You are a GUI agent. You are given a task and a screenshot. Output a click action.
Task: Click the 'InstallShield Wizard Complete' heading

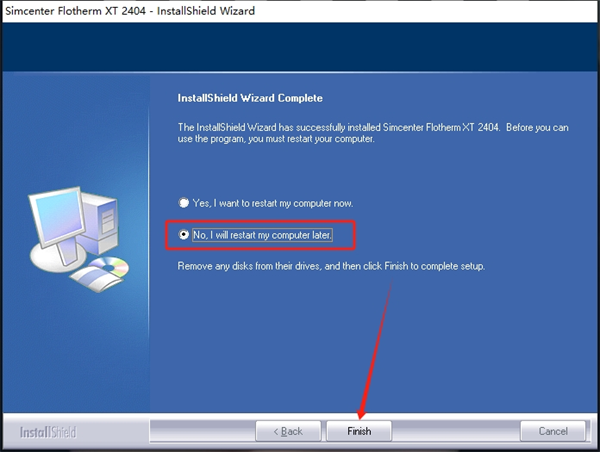(x=250, y=98)
